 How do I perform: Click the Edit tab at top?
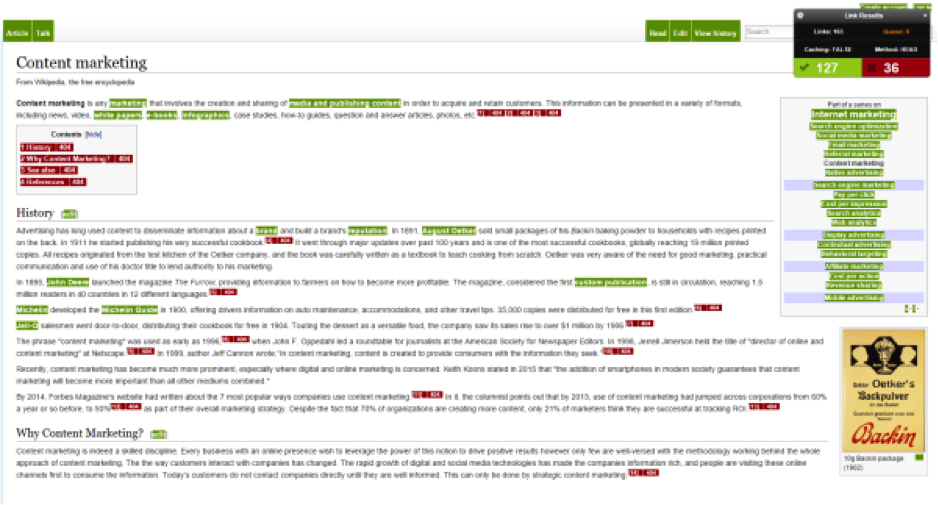pyautogui.click(x=680, y=33)
